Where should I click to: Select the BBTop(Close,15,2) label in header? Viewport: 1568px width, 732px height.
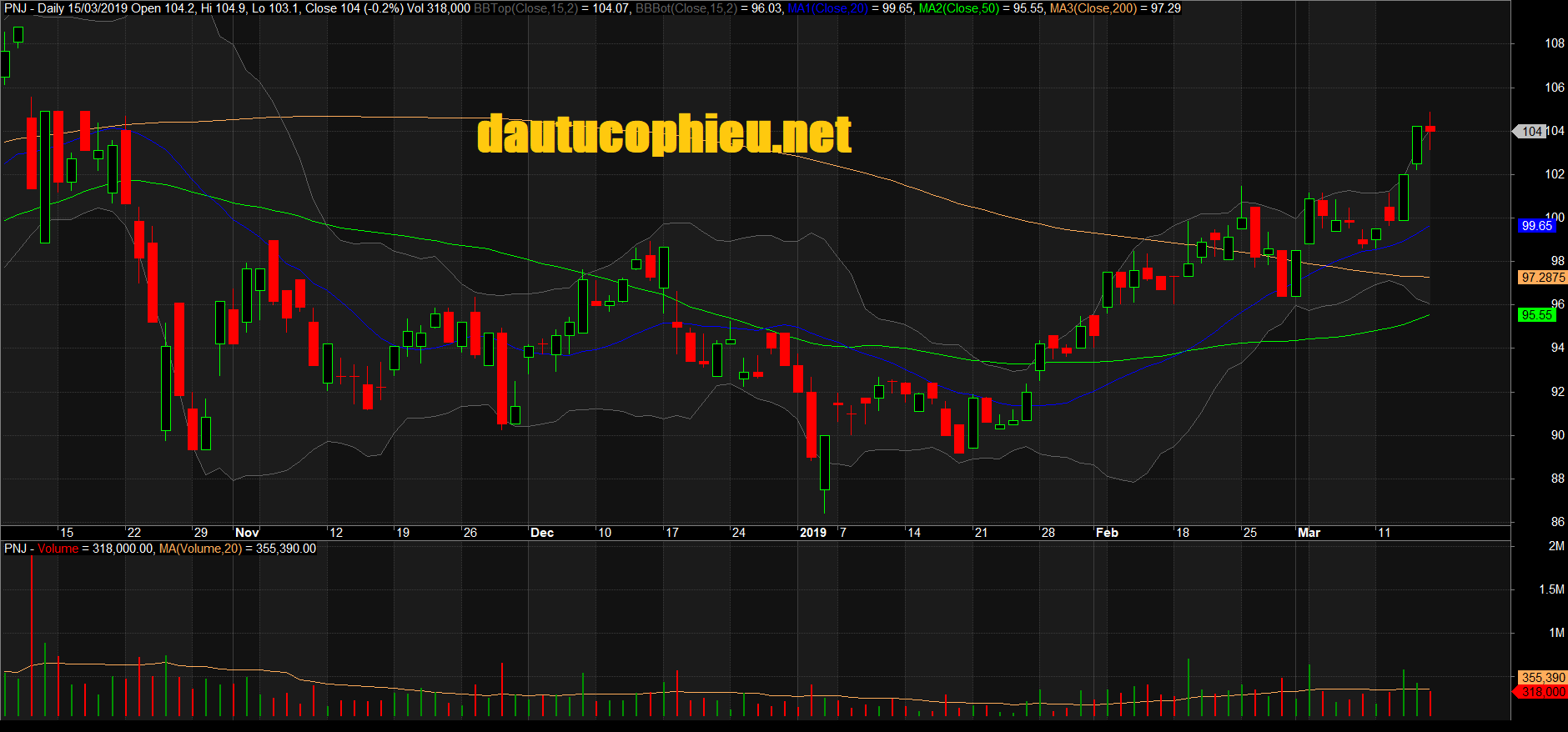point(525,8)
